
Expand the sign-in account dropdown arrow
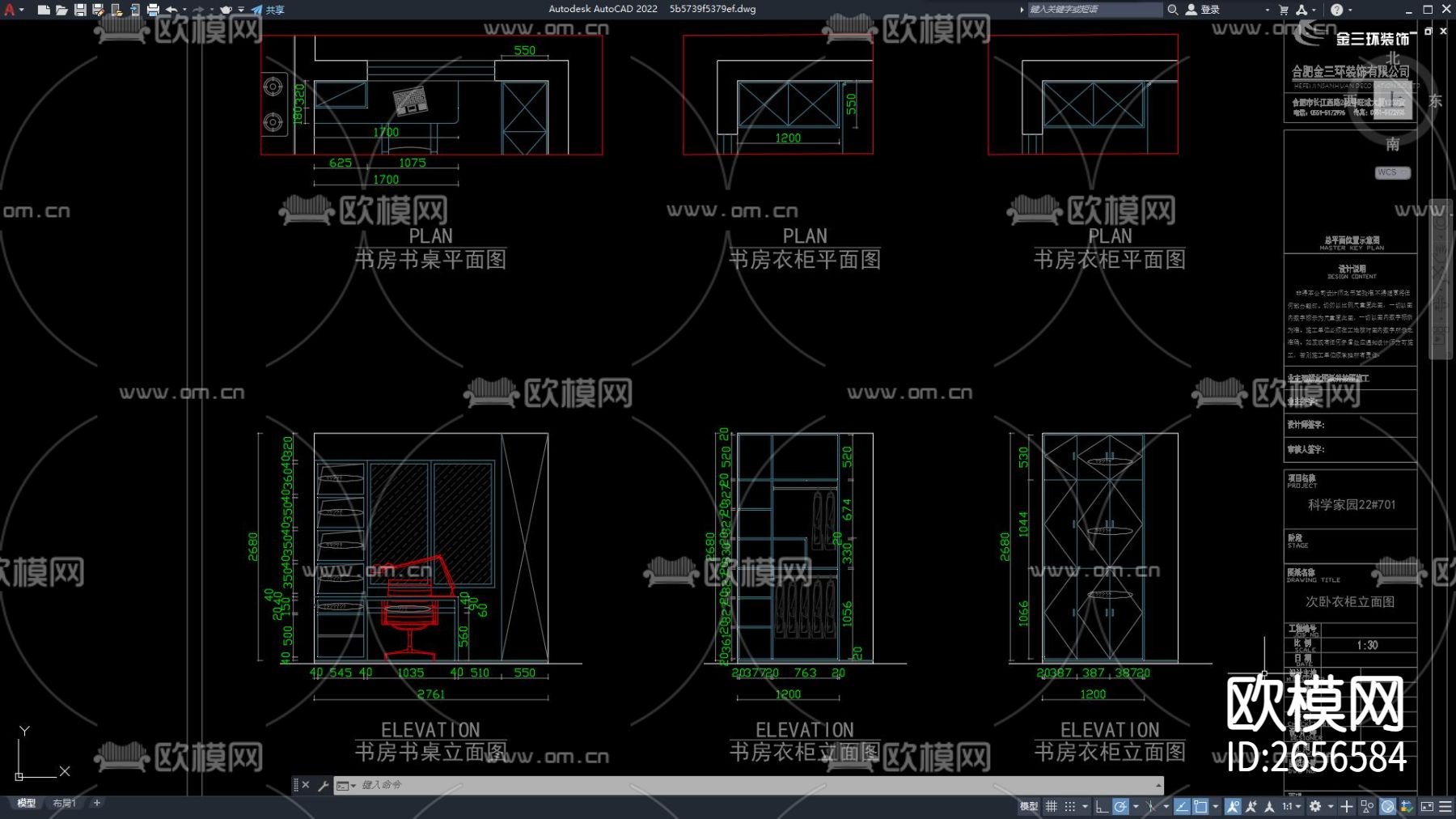point(1267,10)
